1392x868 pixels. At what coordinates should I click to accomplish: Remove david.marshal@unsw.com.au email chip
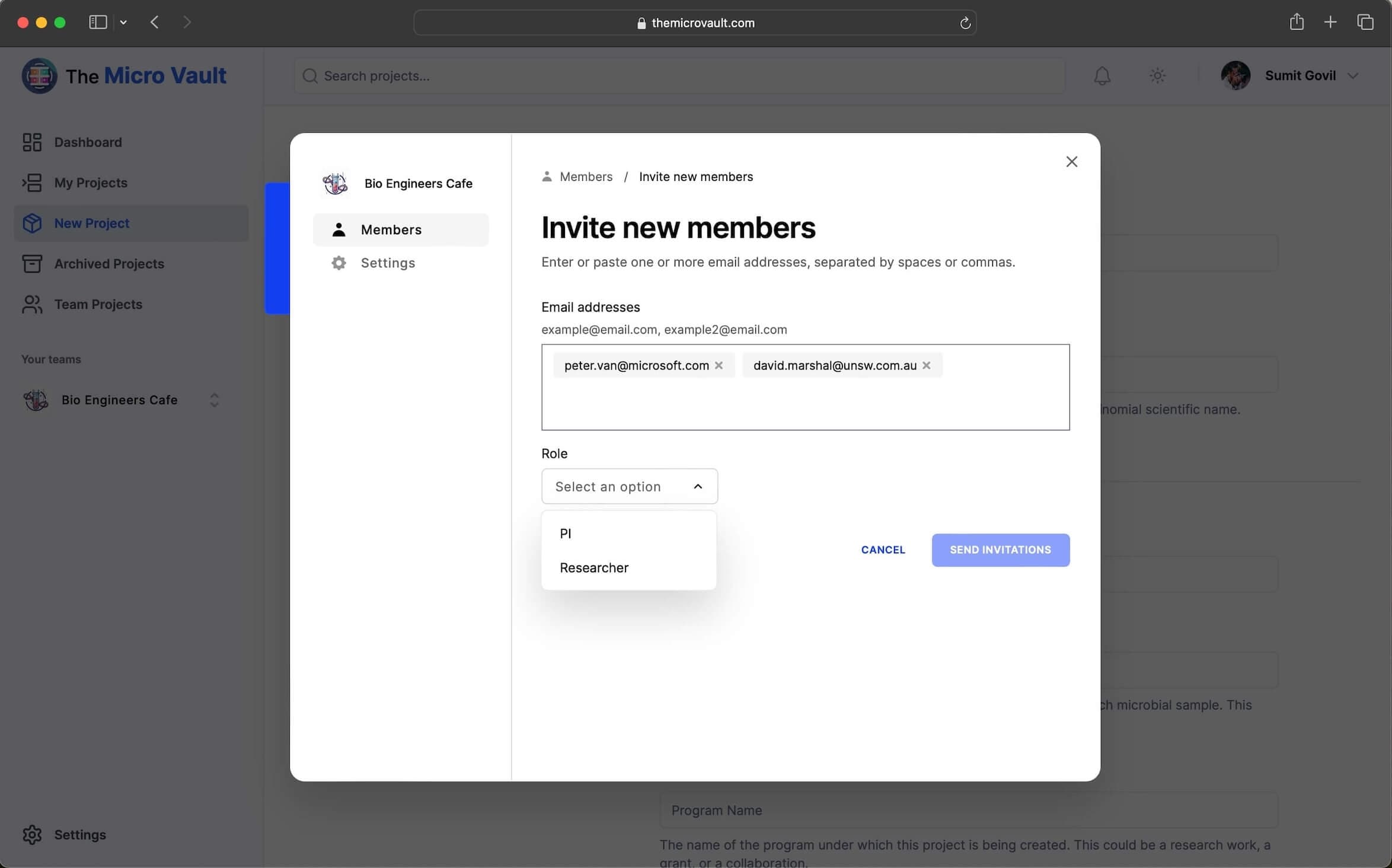coord(926,365)
